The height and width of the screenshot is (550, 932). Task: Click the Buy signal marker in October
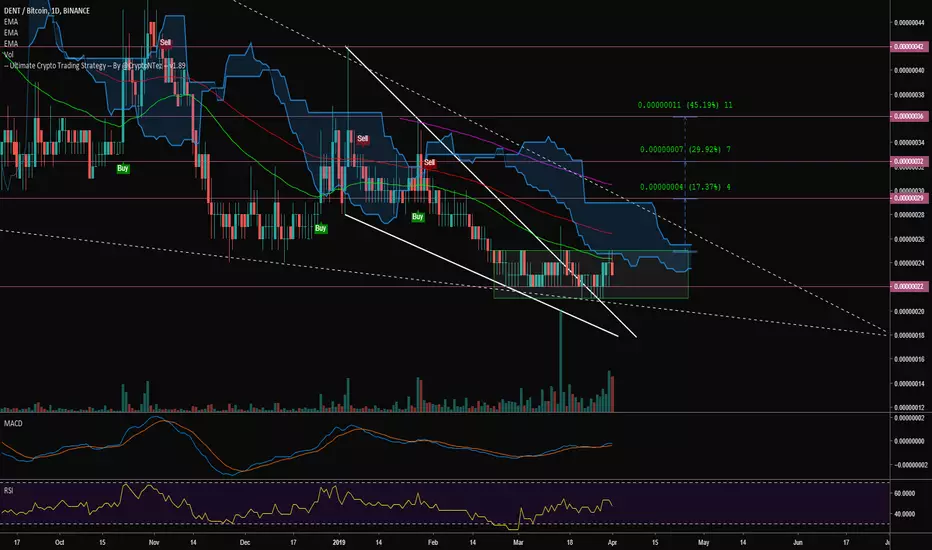pyautogui.click(x=122, y=168)
